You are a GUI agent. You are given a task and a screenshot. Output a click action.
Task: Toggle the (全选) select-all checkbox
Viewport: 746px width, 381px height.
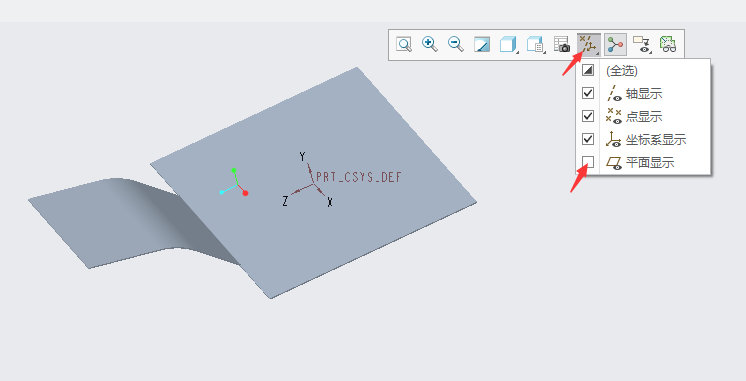pos(588,70)
